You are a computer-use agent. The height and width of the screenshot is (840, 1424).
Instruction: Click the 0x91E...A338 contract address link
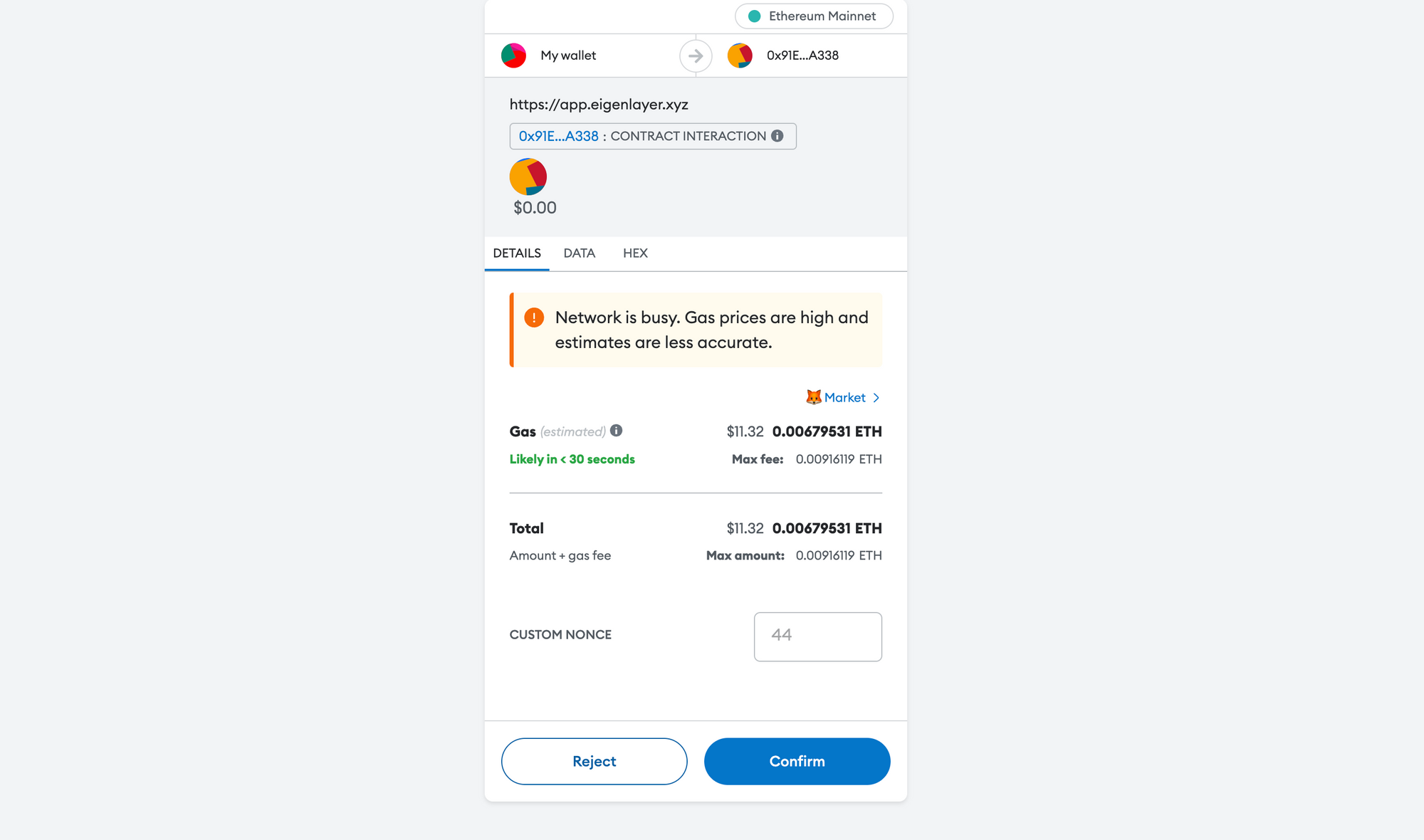(558, 136)
